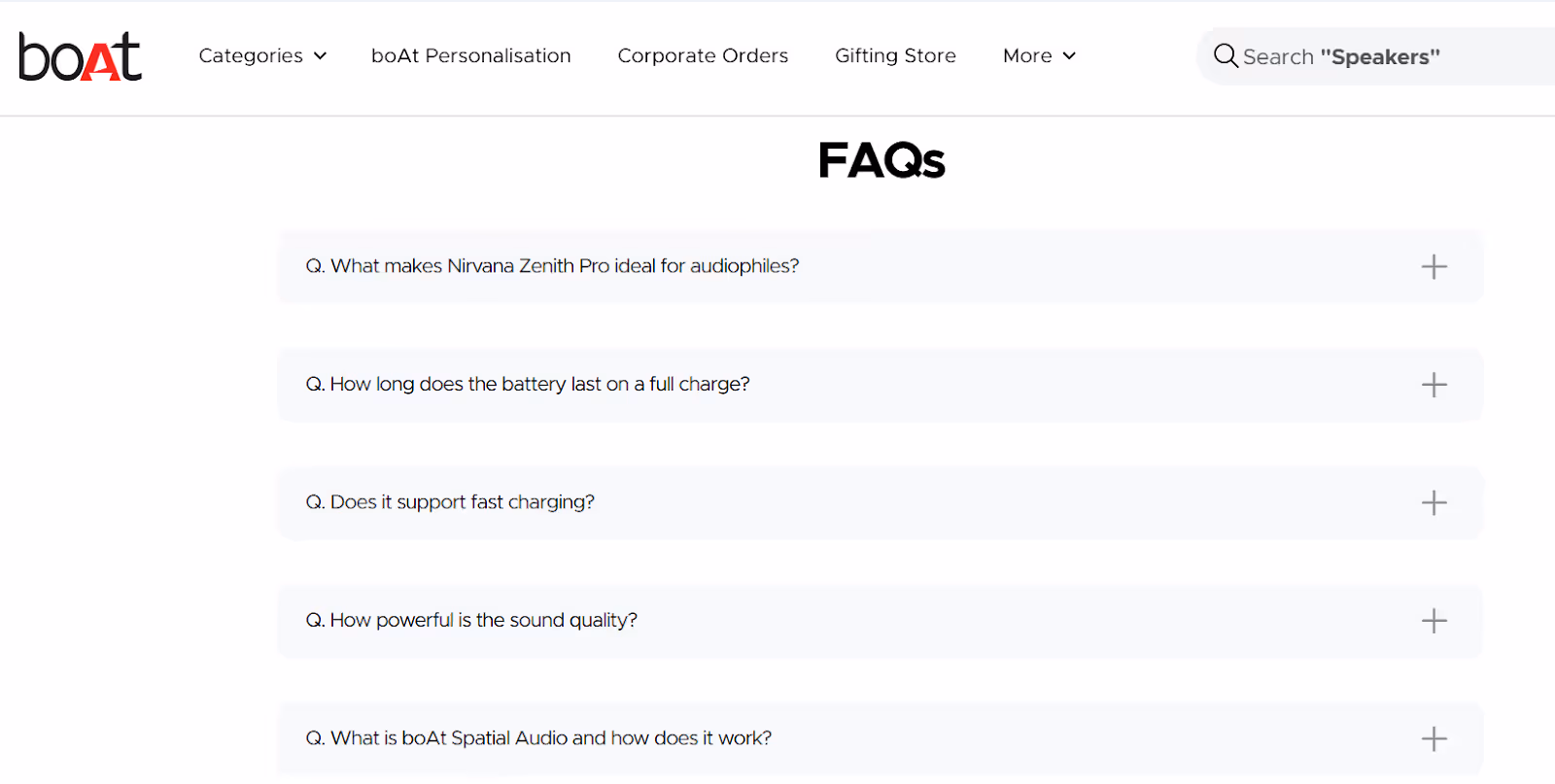Click the plus icon on sound quality FAQ
Screen dimensions: 1555x784
pyautogui.click(x=1434, y=621)
